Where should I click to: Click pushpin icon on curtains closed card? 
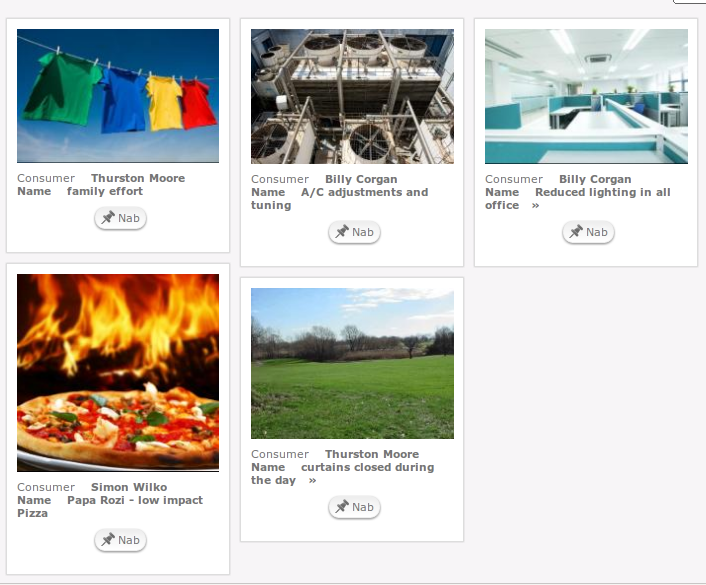click(x=342, y=507)
